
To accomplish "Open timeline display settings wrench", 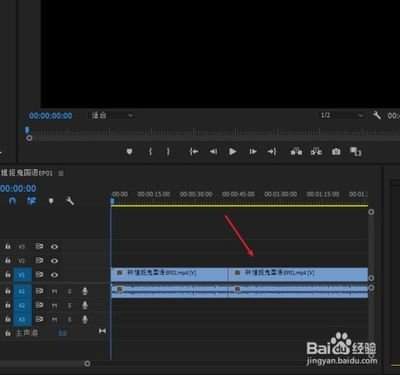I will (x=70, y=201).
